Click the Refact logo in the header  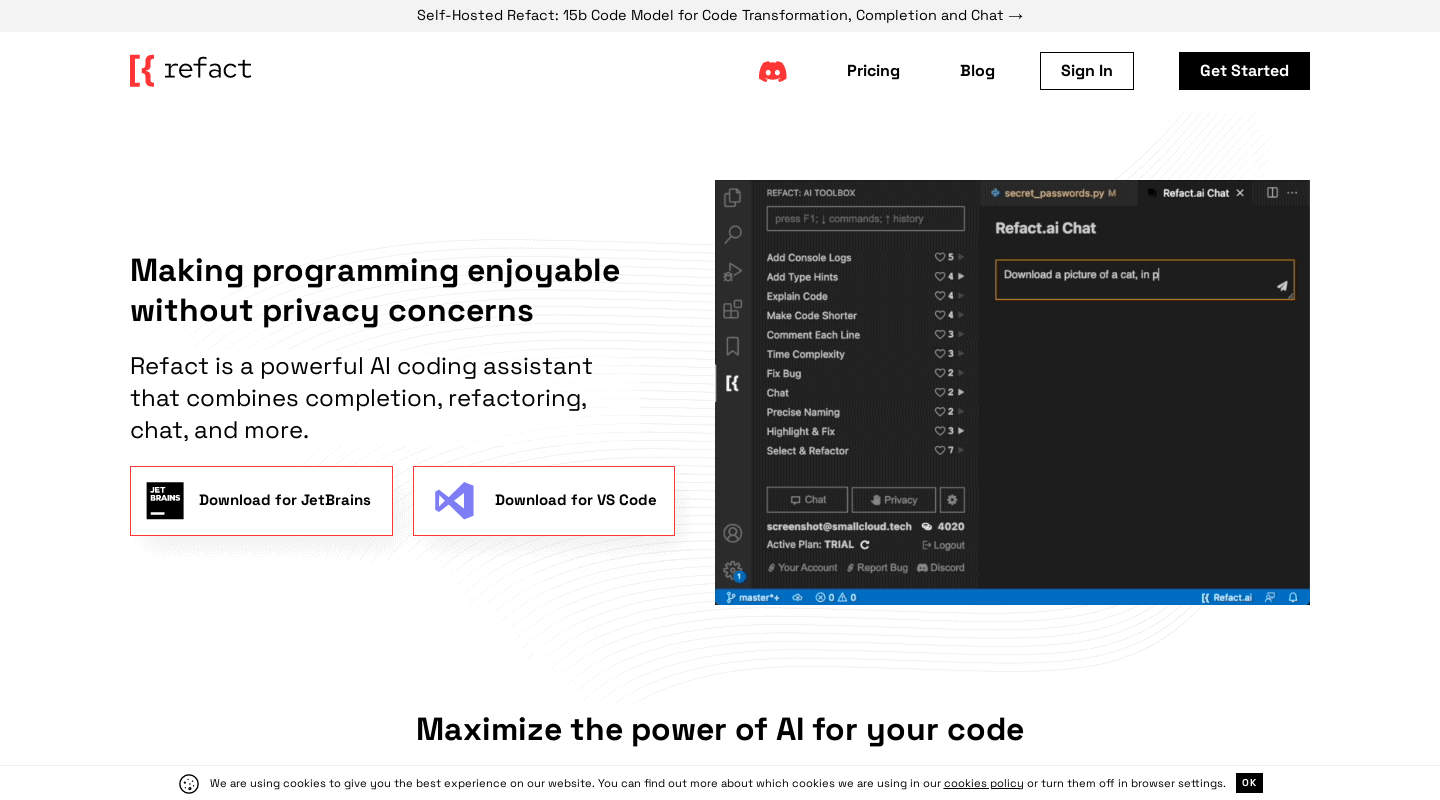(x=190, y=70)
